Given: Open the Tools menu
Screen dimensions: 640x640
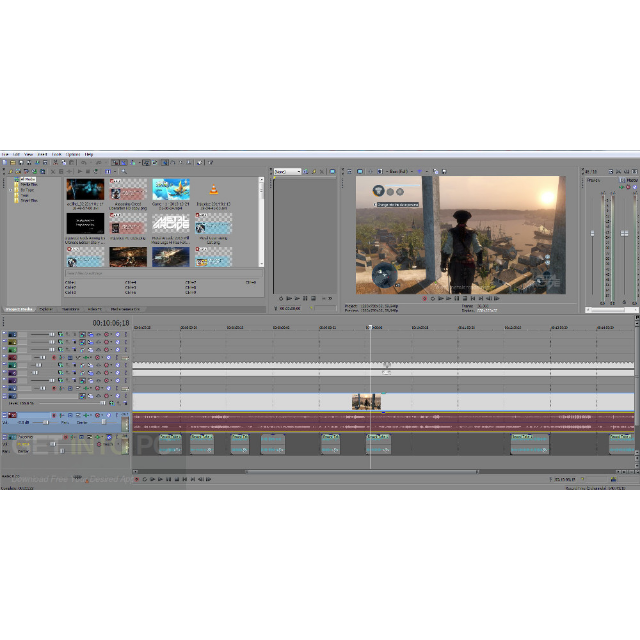Looking at the screenshot, I should pos(57,155).
